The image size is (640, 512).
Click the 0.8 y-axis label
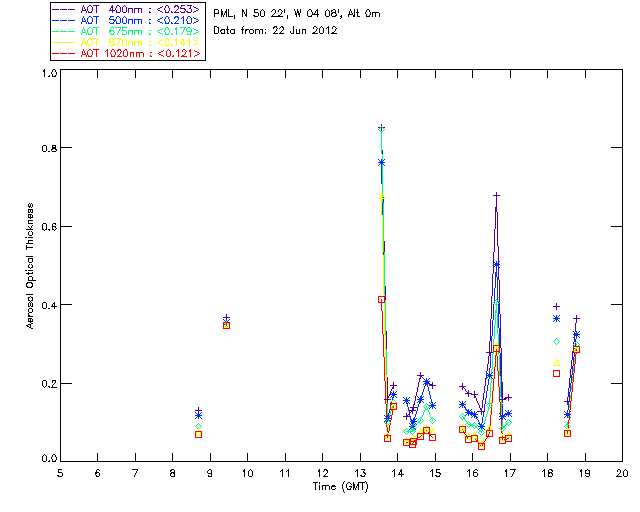click(49, 148)
